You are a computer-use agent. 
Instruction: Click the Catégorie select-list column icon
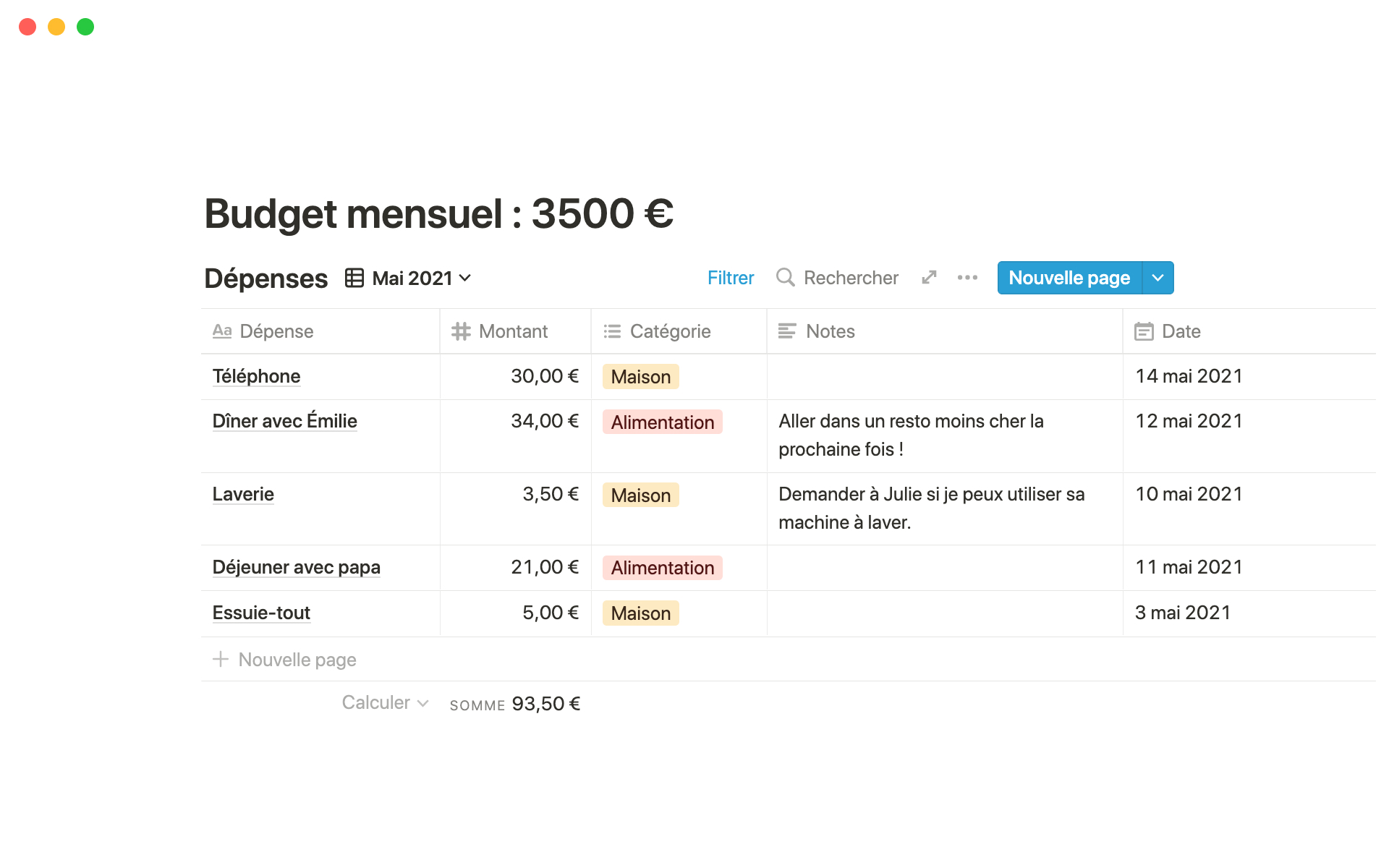[x=612, y=331]
